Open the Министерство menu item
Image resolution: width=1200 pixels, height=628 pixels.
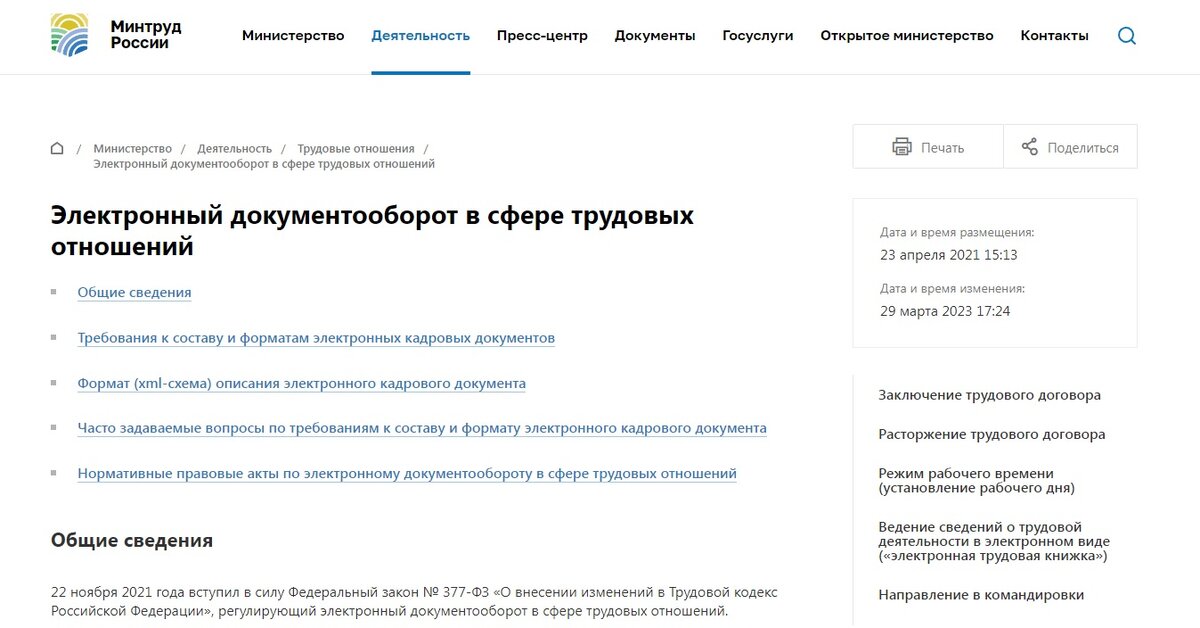292,35
